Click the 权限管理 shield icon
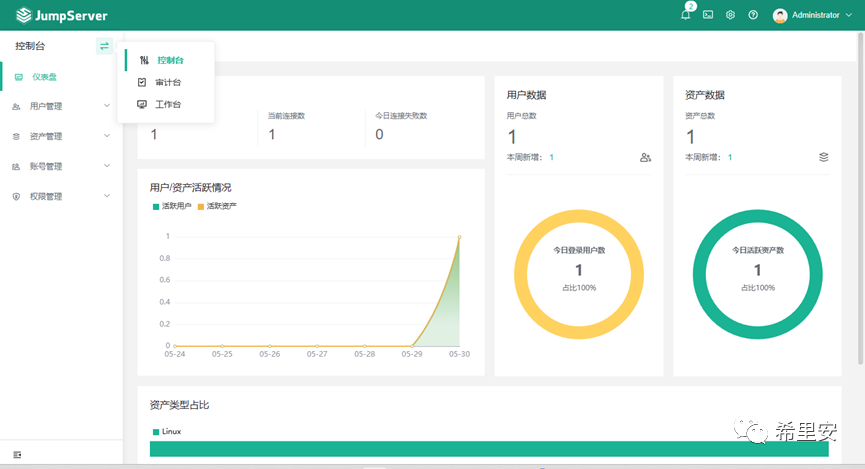865x469 pixels. pos(17,196)
